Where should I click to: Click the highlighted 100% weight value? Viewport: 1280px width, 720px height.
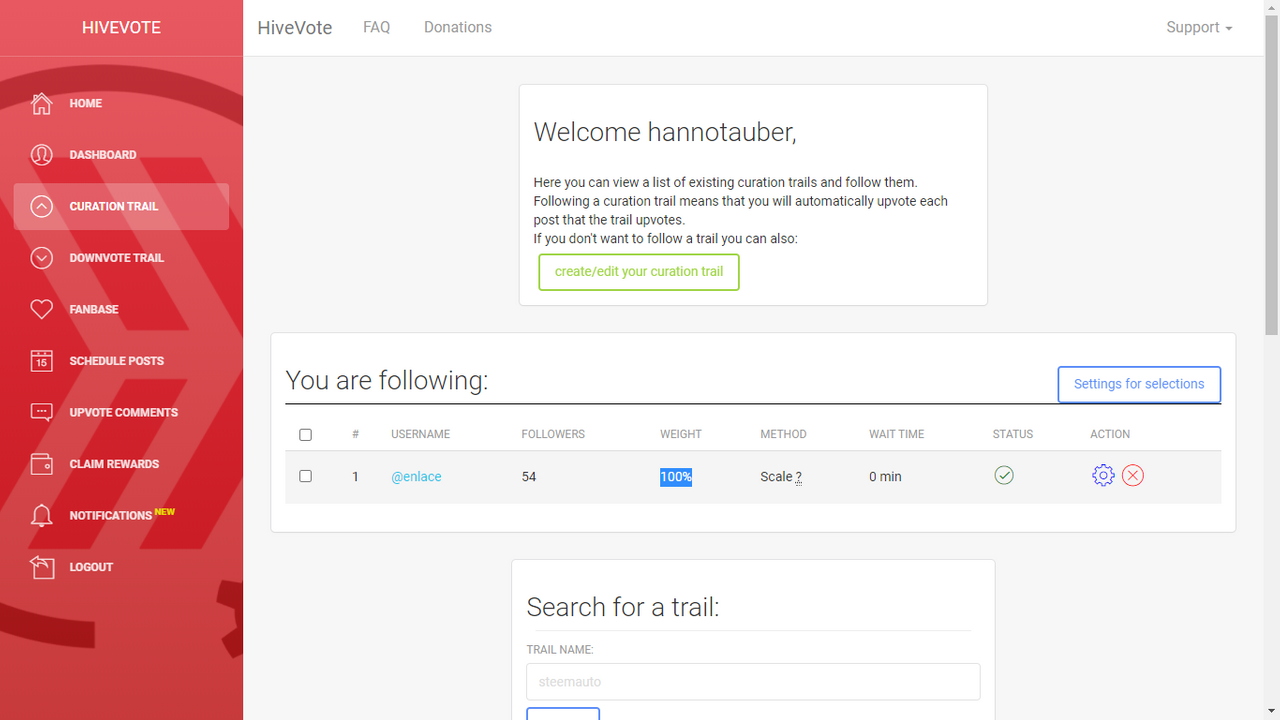pos(676,477)
